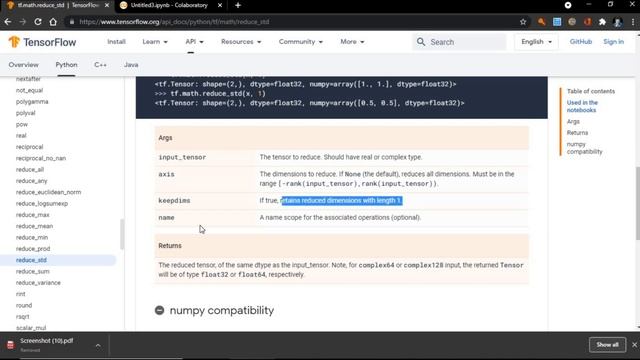This screenshot has height=360, width=640.
Task: Open not_equal in sidebar
Action: (29, 90)
